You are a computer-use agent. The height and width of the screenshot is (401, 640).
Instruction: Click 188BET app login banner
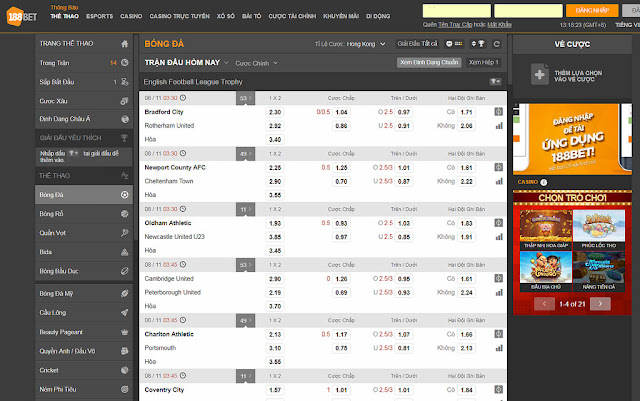click(572, 139)
